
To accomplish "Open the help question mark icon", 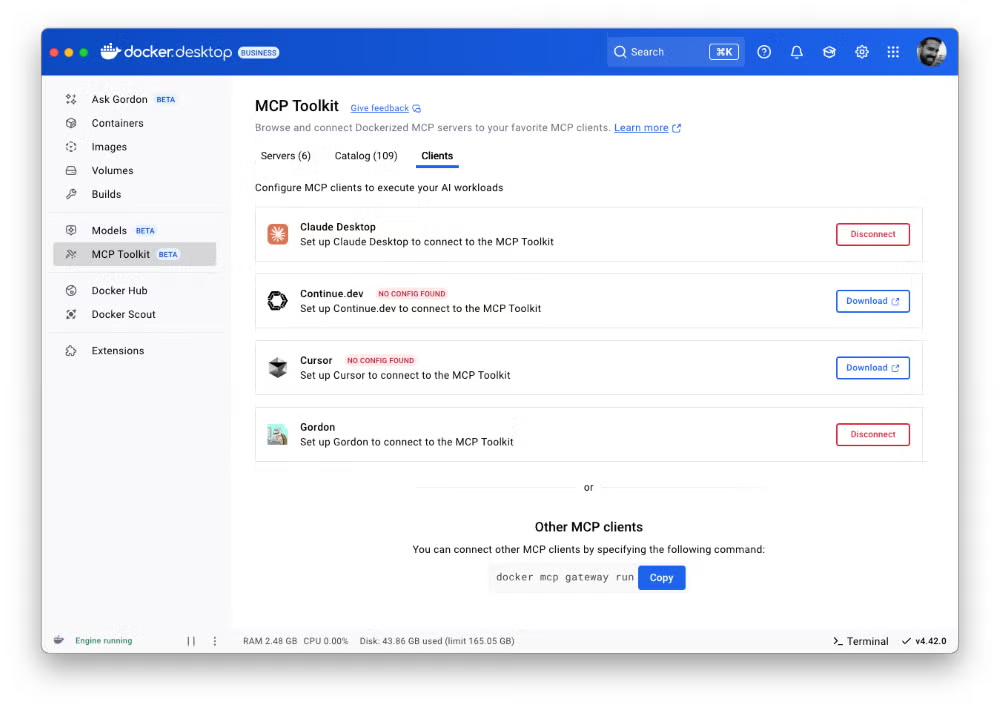I will coord(764,52).
